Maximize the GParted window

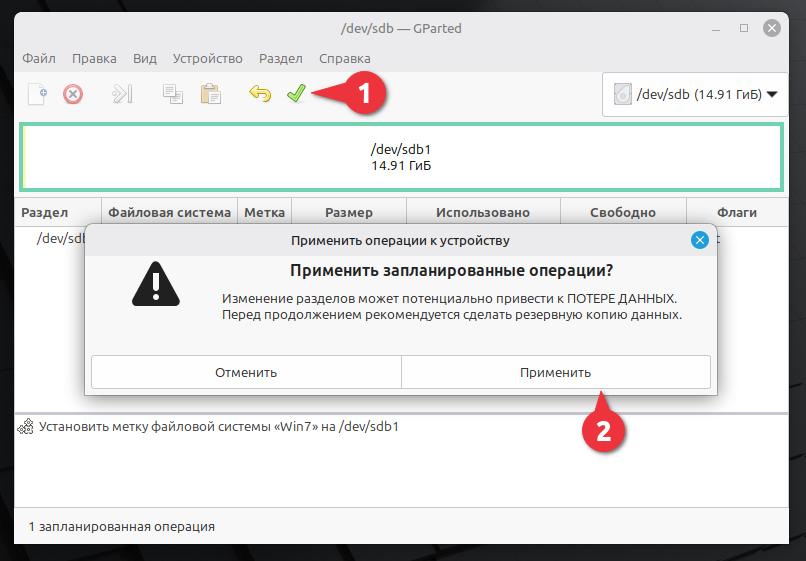pos(744,28)
